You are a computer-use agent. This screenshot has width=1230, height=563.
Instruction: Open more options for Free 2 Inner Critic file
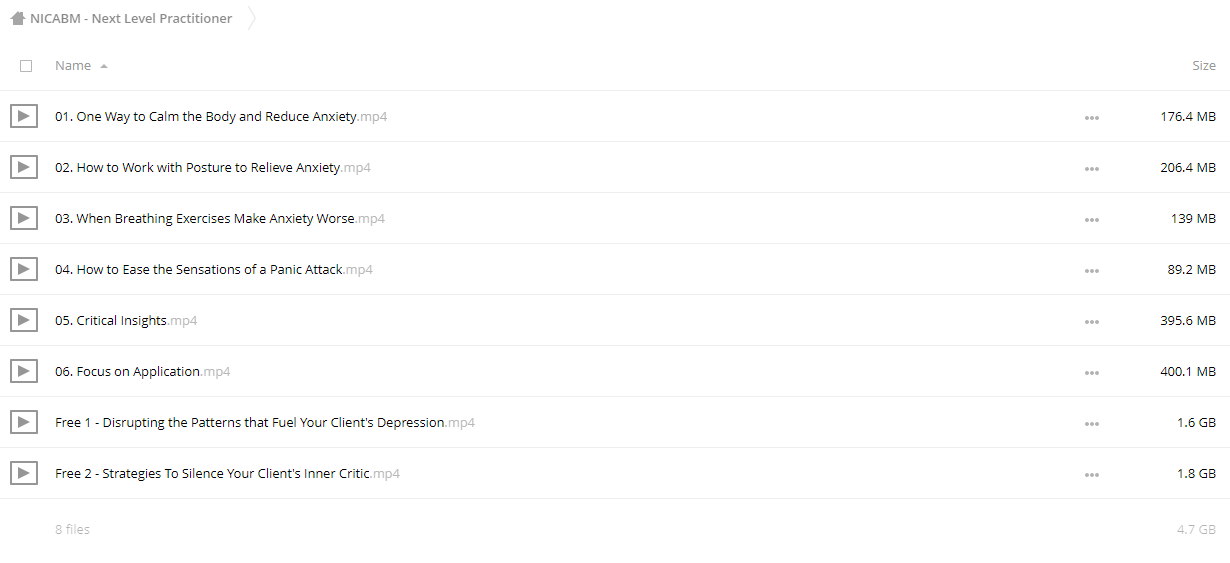coord(1091,474)
